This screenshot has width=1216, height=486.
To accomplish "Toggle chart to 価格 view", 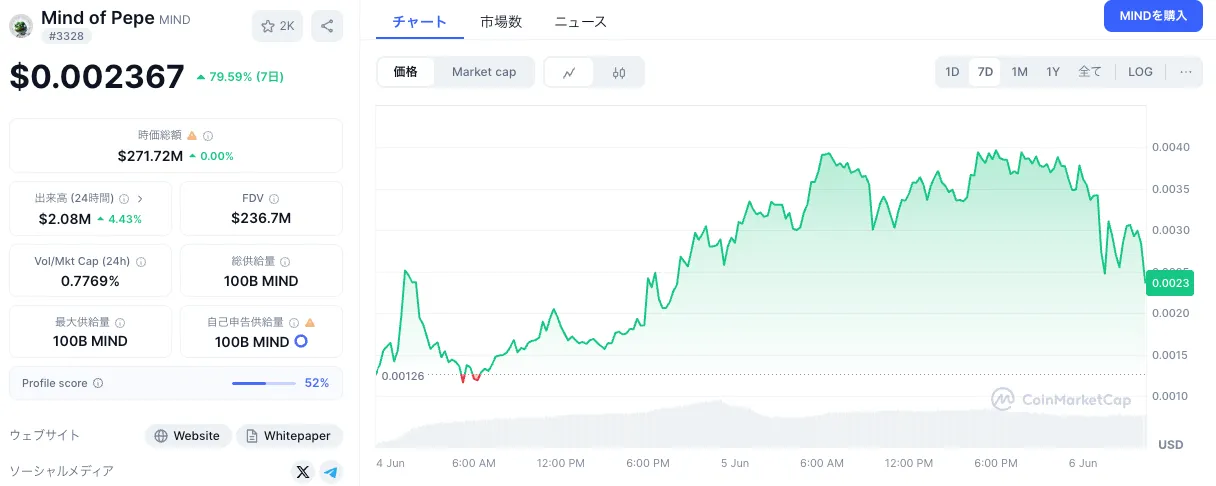I will pos(406,72).
